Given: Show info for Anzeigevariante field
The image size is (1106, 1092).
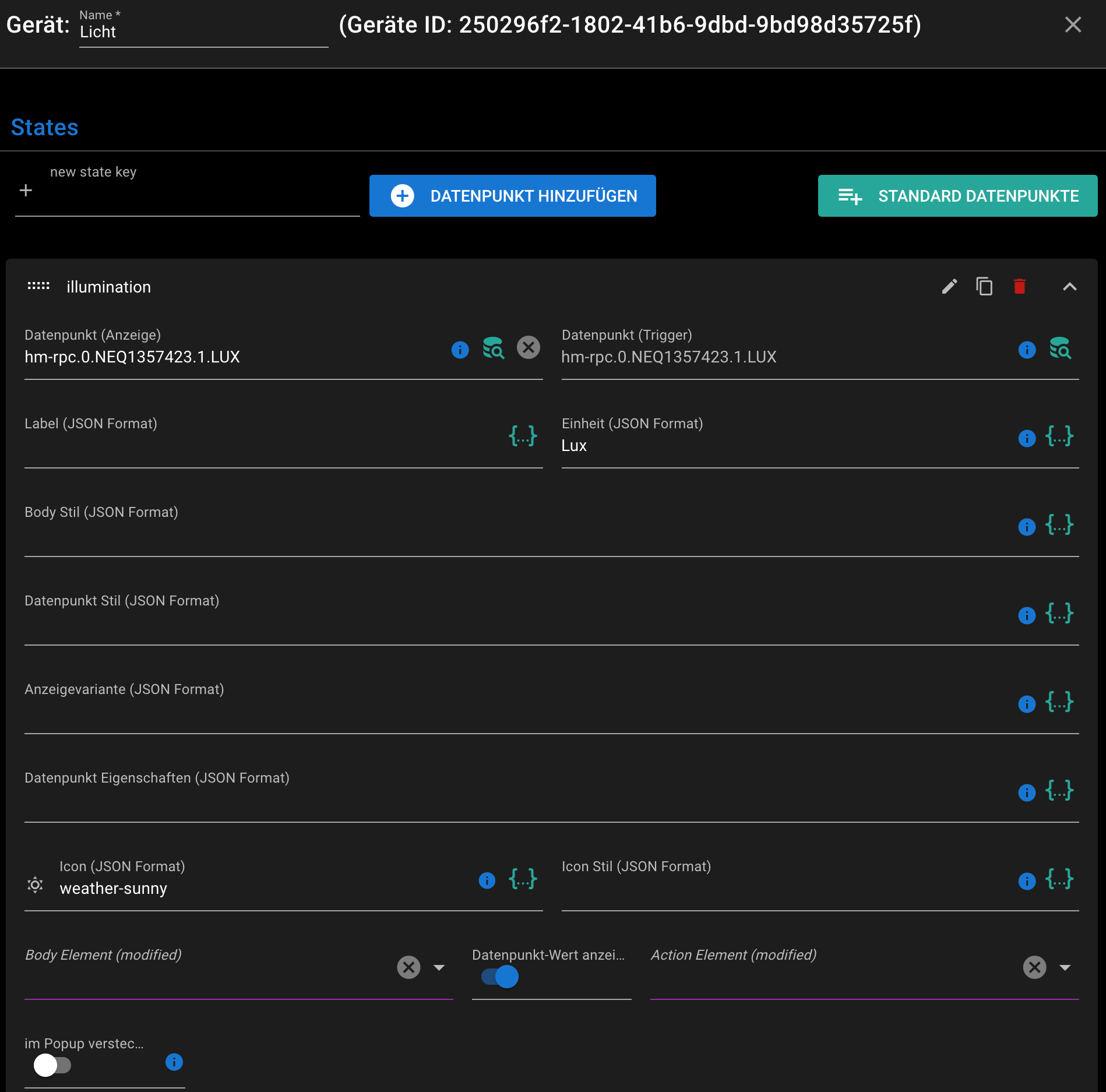Looking at the screenshot, I should [x=1027, y=704].
